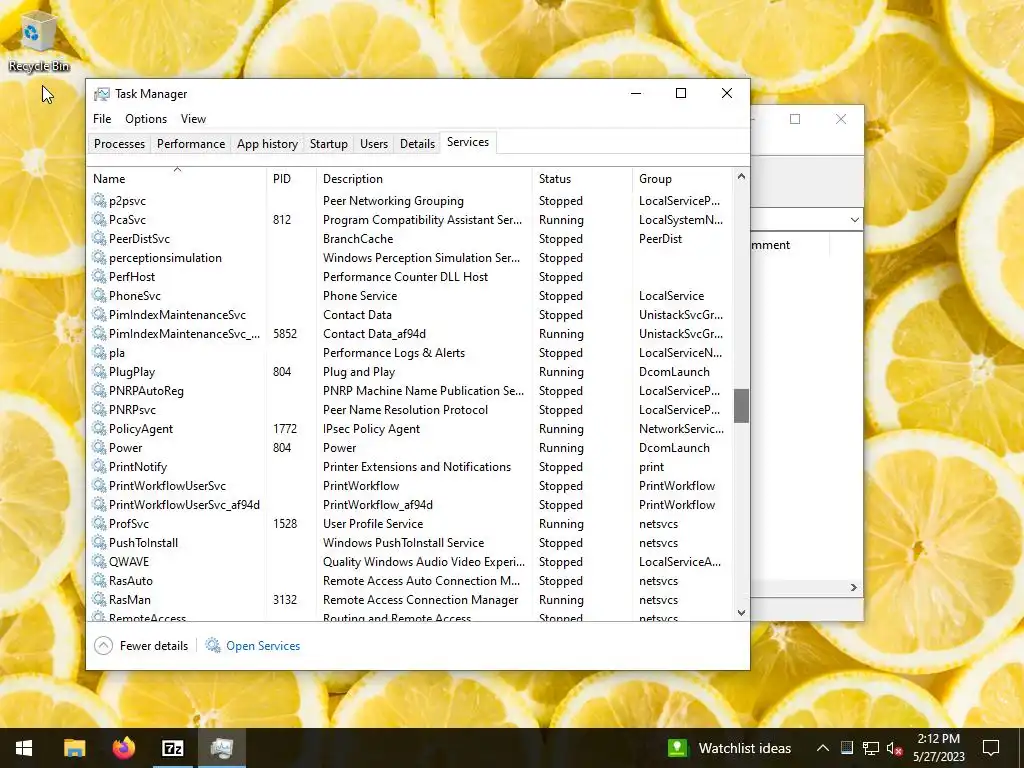The image size is (1024, 768).
Task: Launch File Explorer from the taskbar
Action: pyautogui.click(x=74, y=748)
